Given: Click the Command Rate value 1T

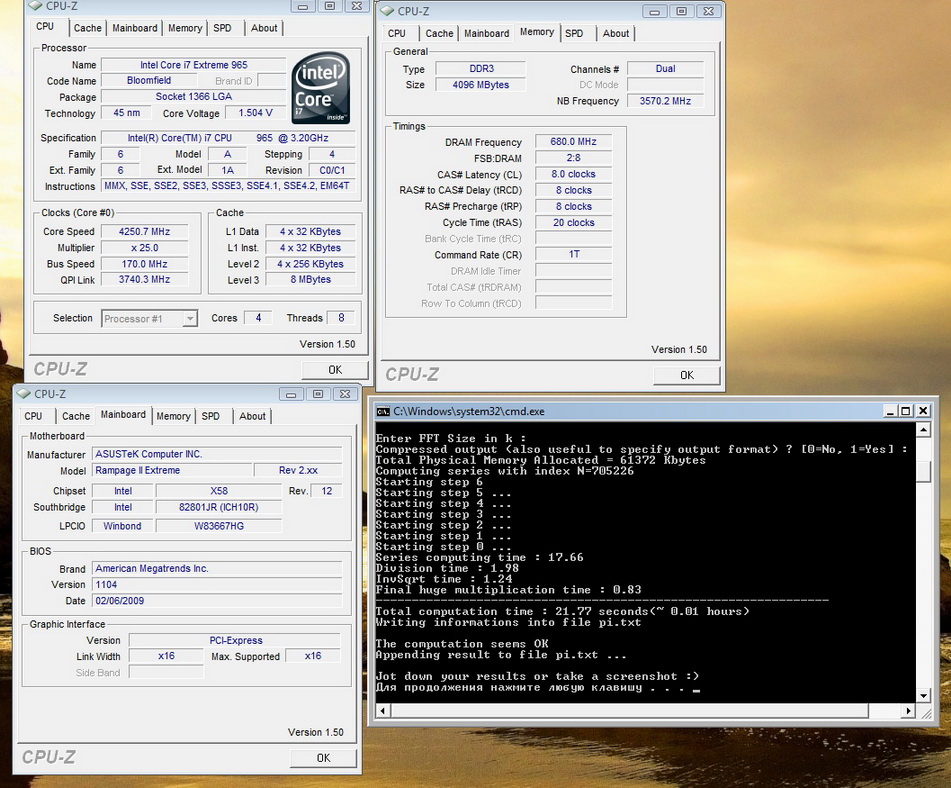Looking at the screenshot, I should tap(573, 254).
